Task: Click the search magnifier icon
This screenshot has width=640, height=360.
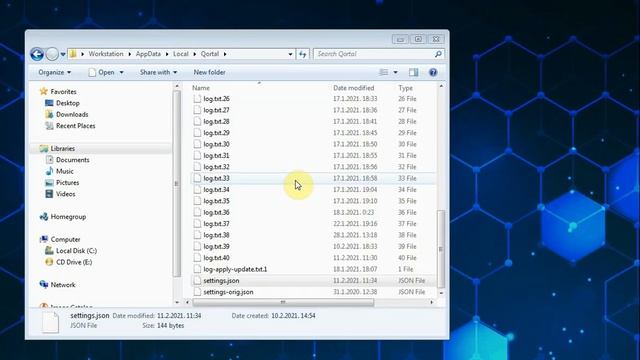Action: pos(438,54)
